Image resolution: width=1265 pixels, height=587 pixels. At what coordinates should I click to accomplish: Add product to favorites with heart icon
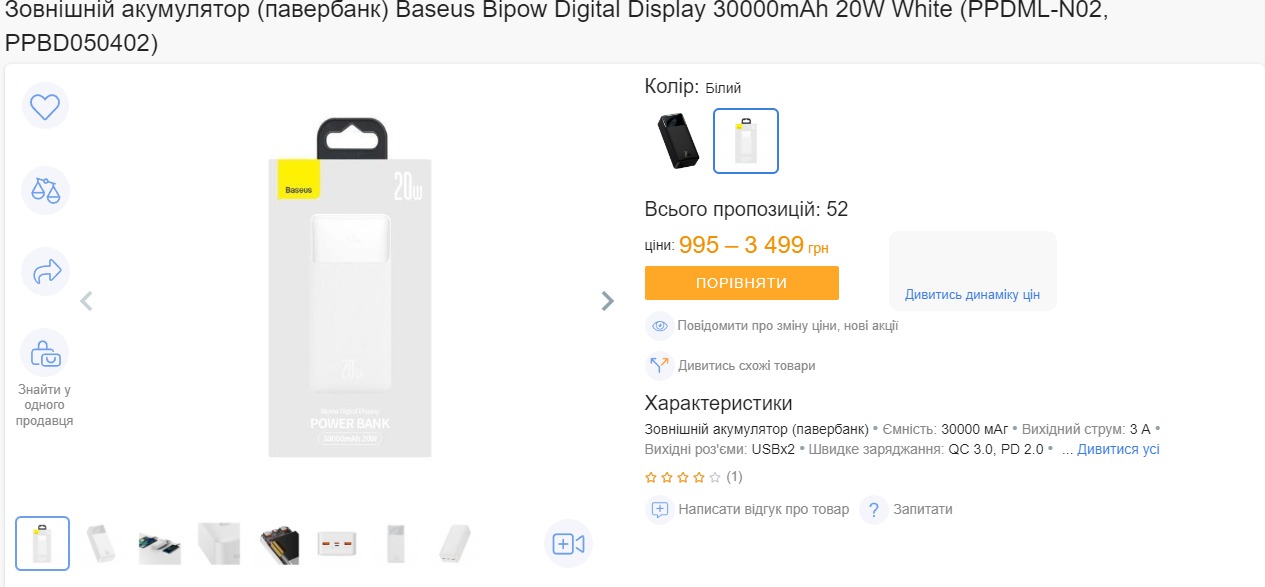point(45,106)
